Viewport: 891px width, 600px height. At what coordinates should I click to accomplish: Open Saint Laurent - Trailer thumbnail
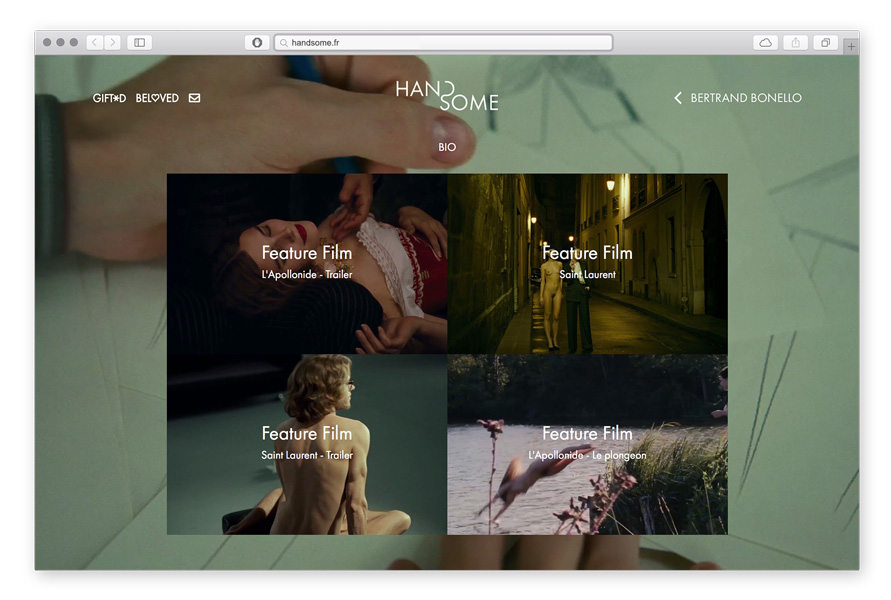(307, 444)
